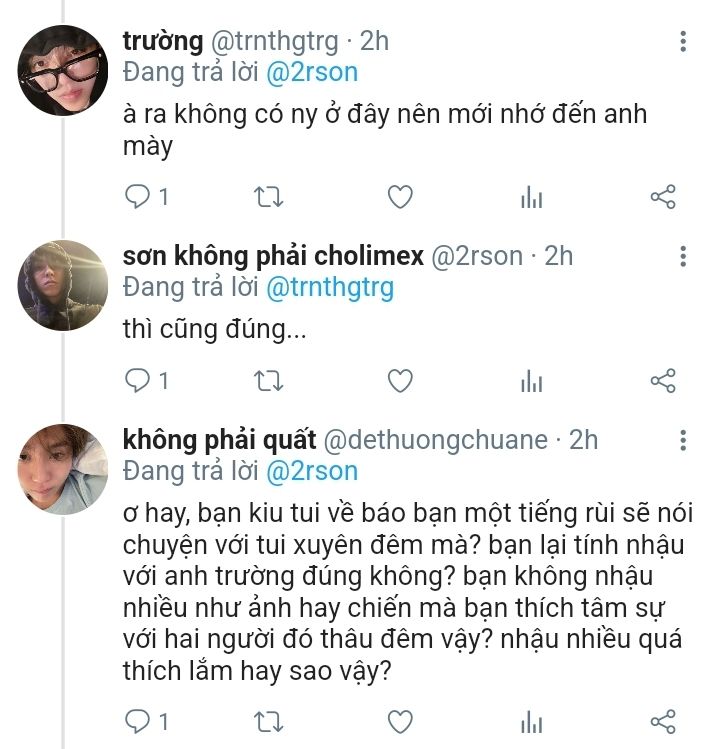
Task: Like không phải quất's long tweet
Action: [400, 721]
